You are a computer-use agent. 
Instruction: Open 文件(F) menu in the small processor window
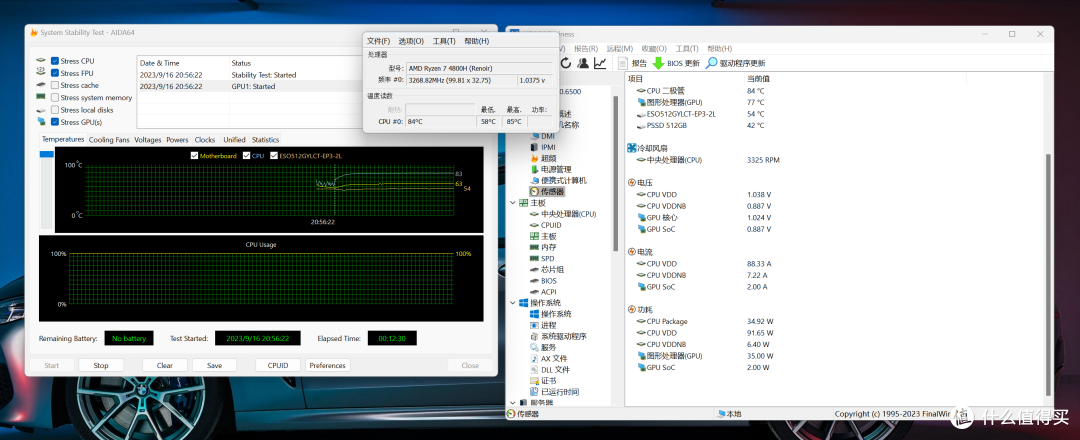click(x=378, y=41)
